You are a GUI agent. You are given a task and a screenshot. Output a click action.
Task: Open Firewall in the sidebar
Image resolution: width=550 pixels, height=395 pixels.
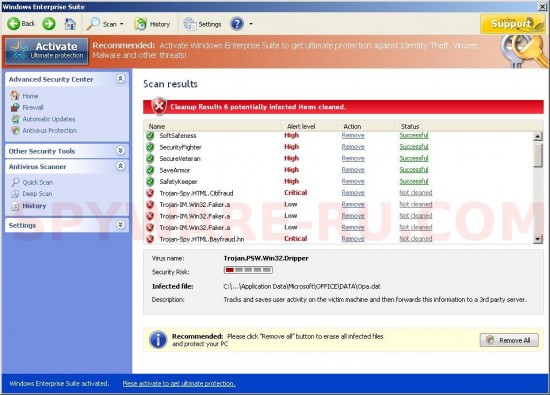[33, 107]
